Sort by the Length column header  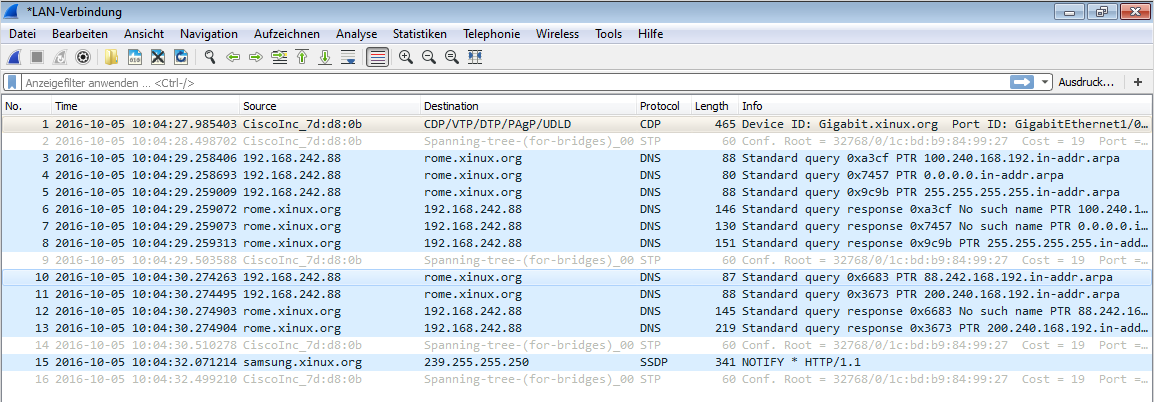pos(715,106)
